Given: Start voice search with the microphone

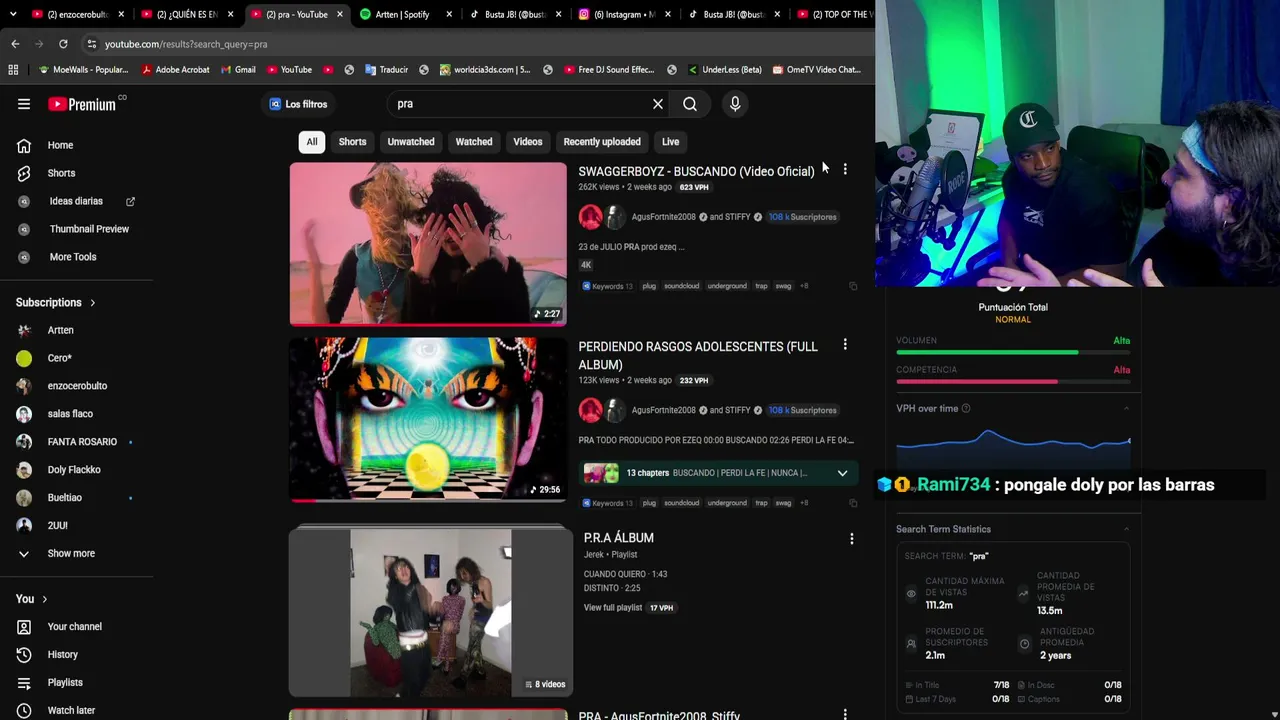Looking at the screenshot, I should pos(735,104).
